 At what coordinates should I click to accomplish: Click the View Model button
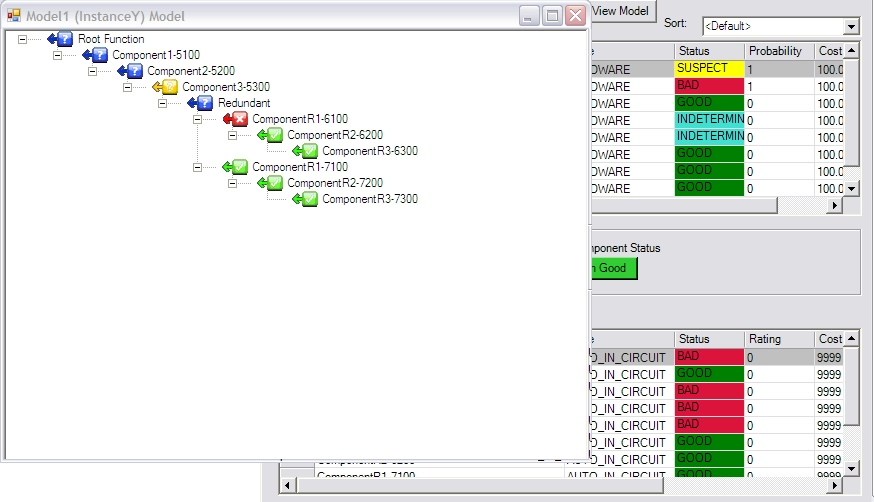tap(623, 11)
